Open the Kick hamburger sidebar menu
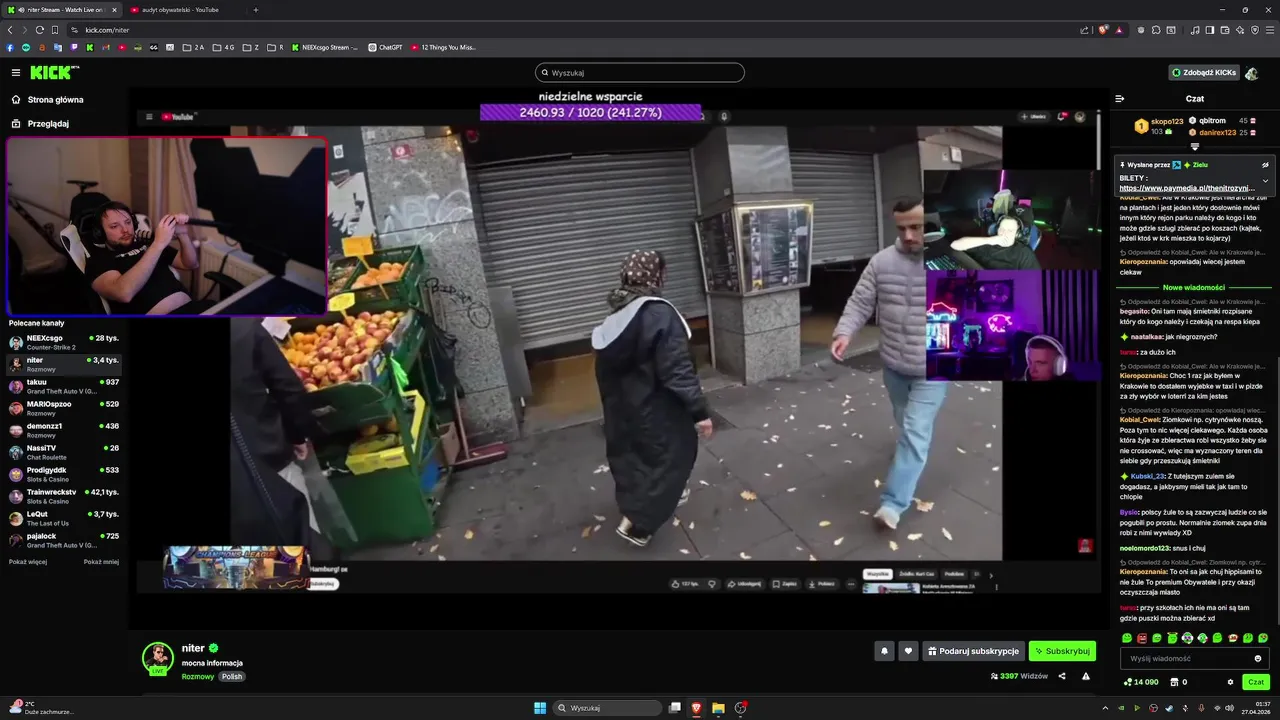The width and height of the screenshot is (1280, 720). (x=16, y=72)
